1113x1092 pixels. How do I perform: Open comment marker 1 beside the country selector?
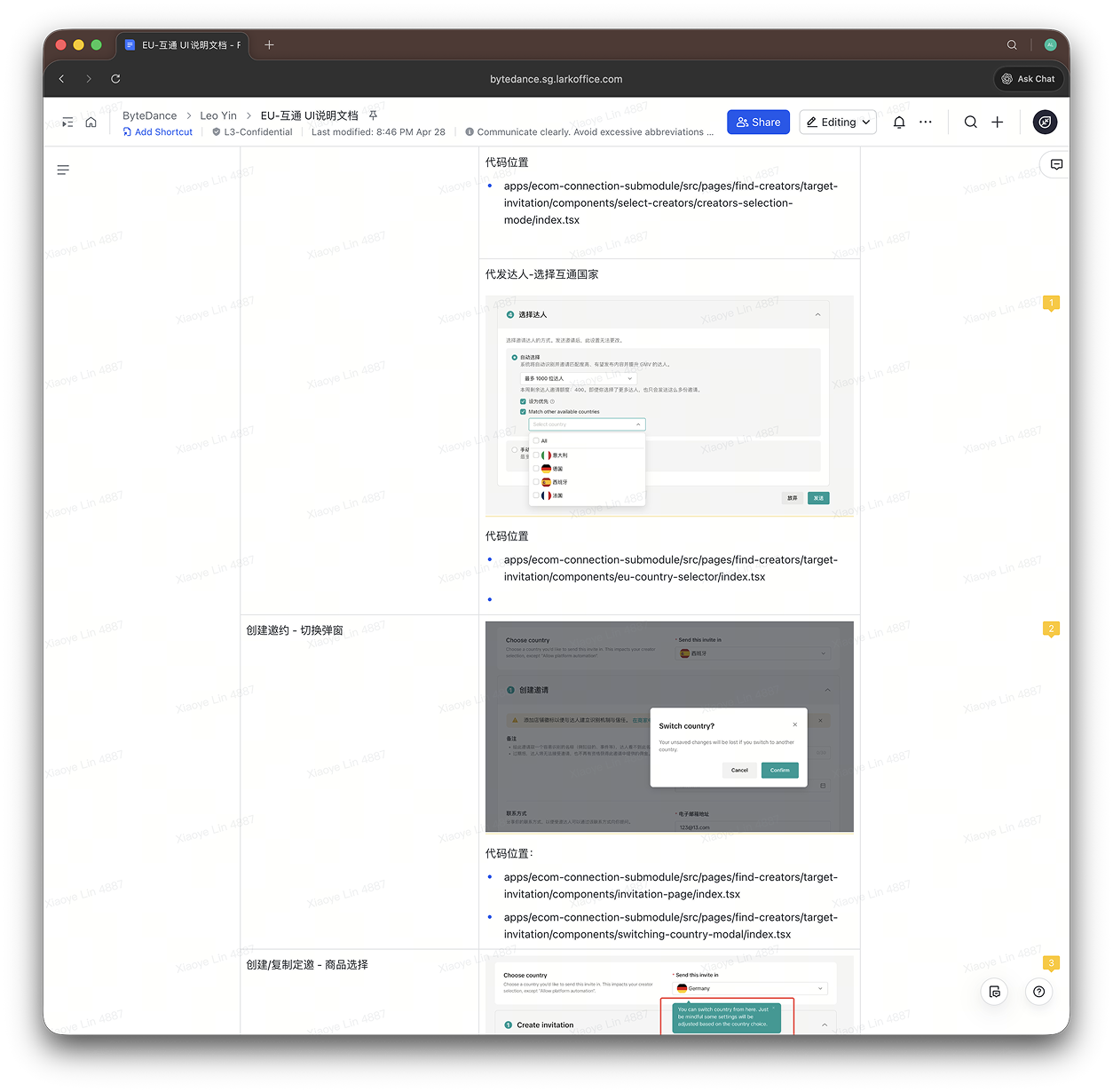(x=1052, y=304)
